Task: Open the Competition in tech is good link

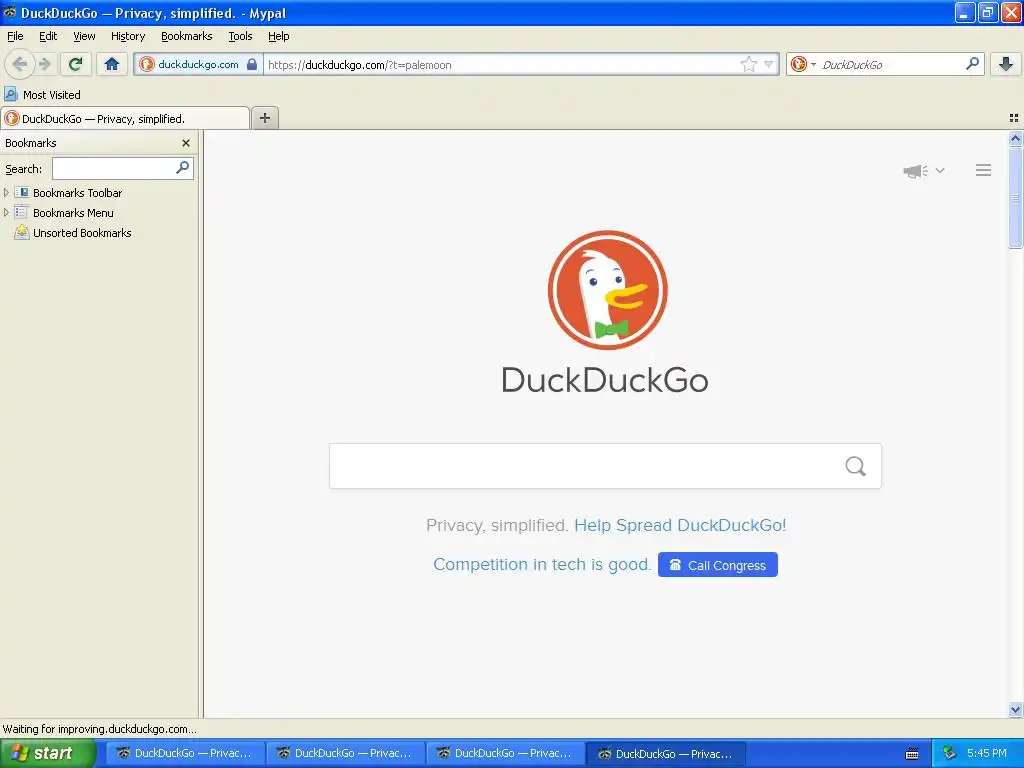Action: click(542, 564)
